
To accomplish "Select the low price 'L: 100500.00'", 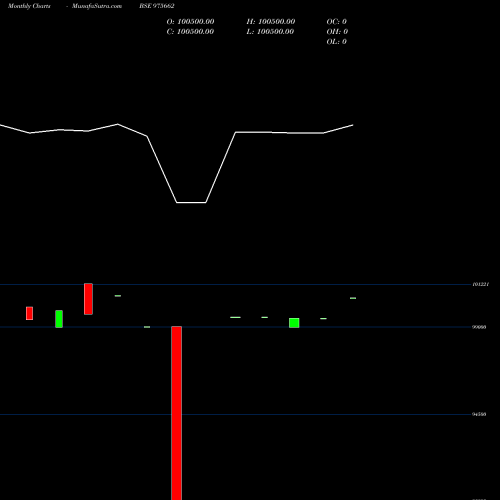I will pos(270,32).
